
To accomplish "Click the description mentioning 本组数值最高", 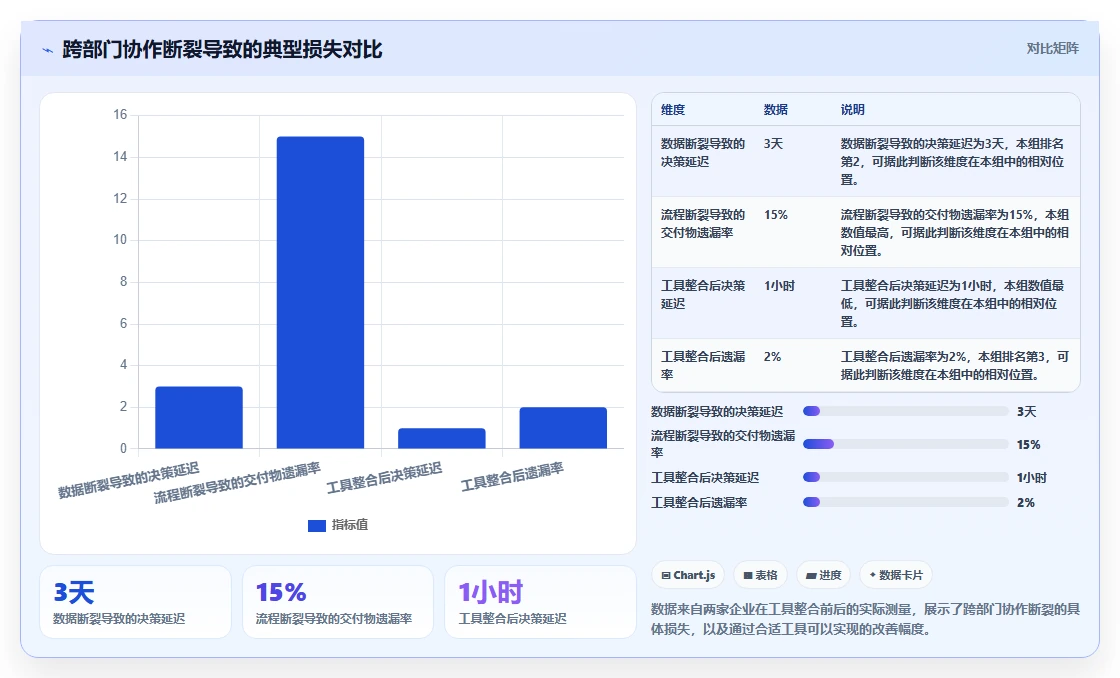I will pos(955,232).
